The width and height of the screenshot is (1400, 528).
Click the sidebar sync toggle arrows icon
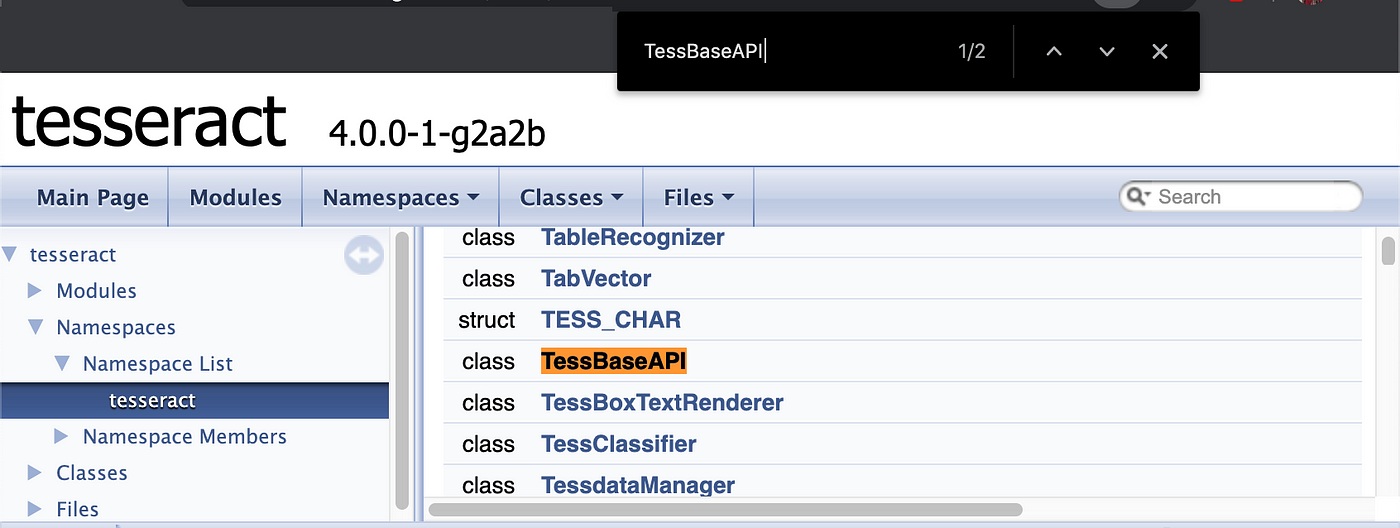click(x=364, y=255)
